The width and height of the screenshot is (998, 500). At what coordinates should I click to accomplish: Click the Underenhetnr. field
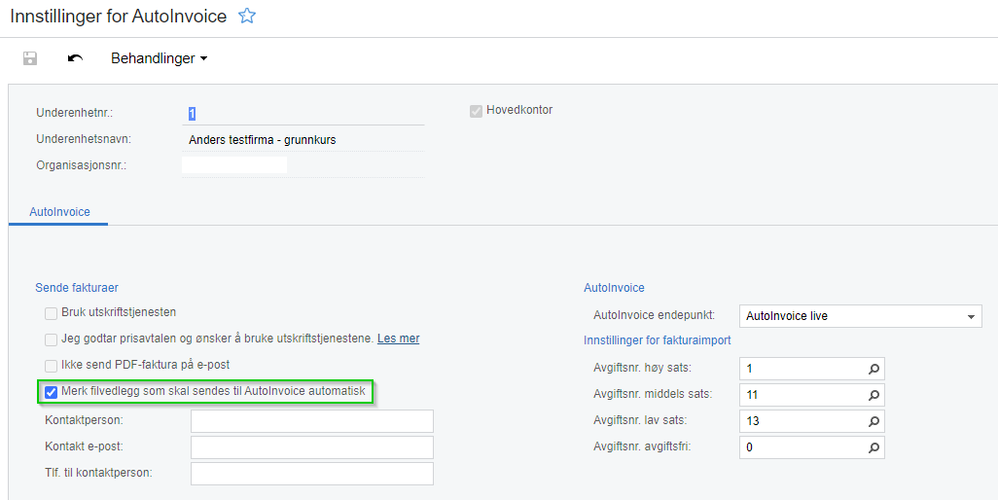coord(303,114)
